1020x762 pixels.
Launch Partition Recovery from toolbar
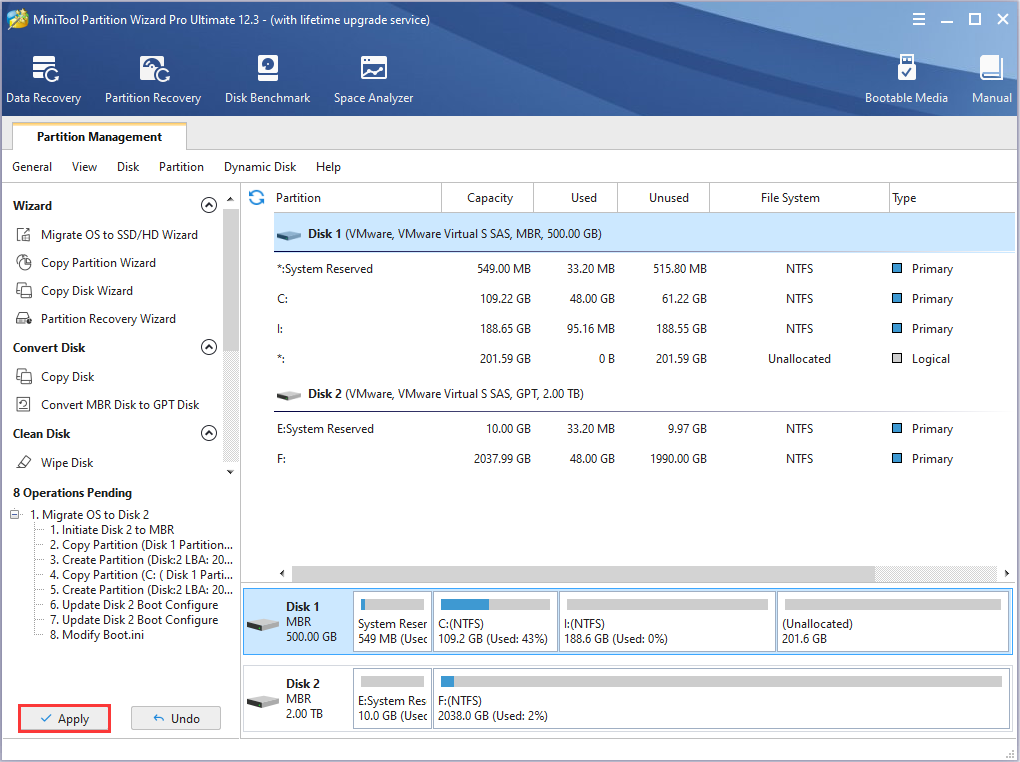point(153,79)
